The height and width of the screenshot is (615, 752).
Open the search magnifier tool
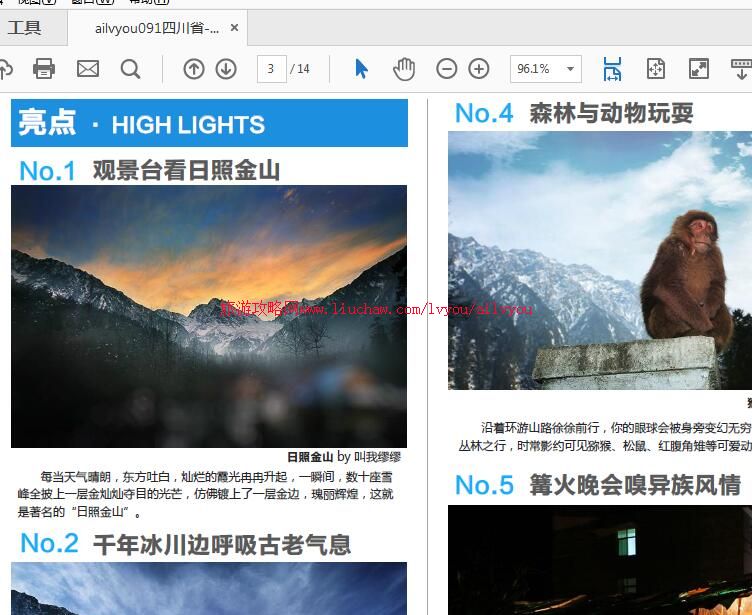(x=131, y=68)
